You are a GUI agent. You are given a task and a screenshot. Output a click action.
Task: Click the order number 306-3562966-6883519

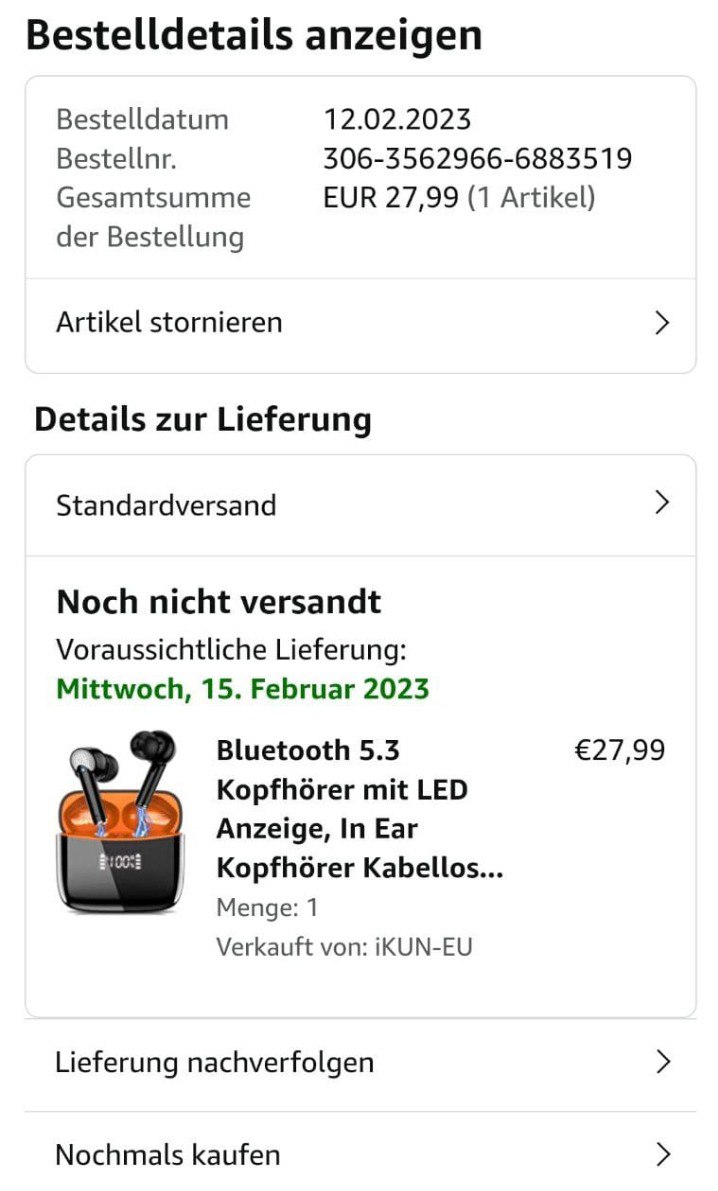click(477, 159)
